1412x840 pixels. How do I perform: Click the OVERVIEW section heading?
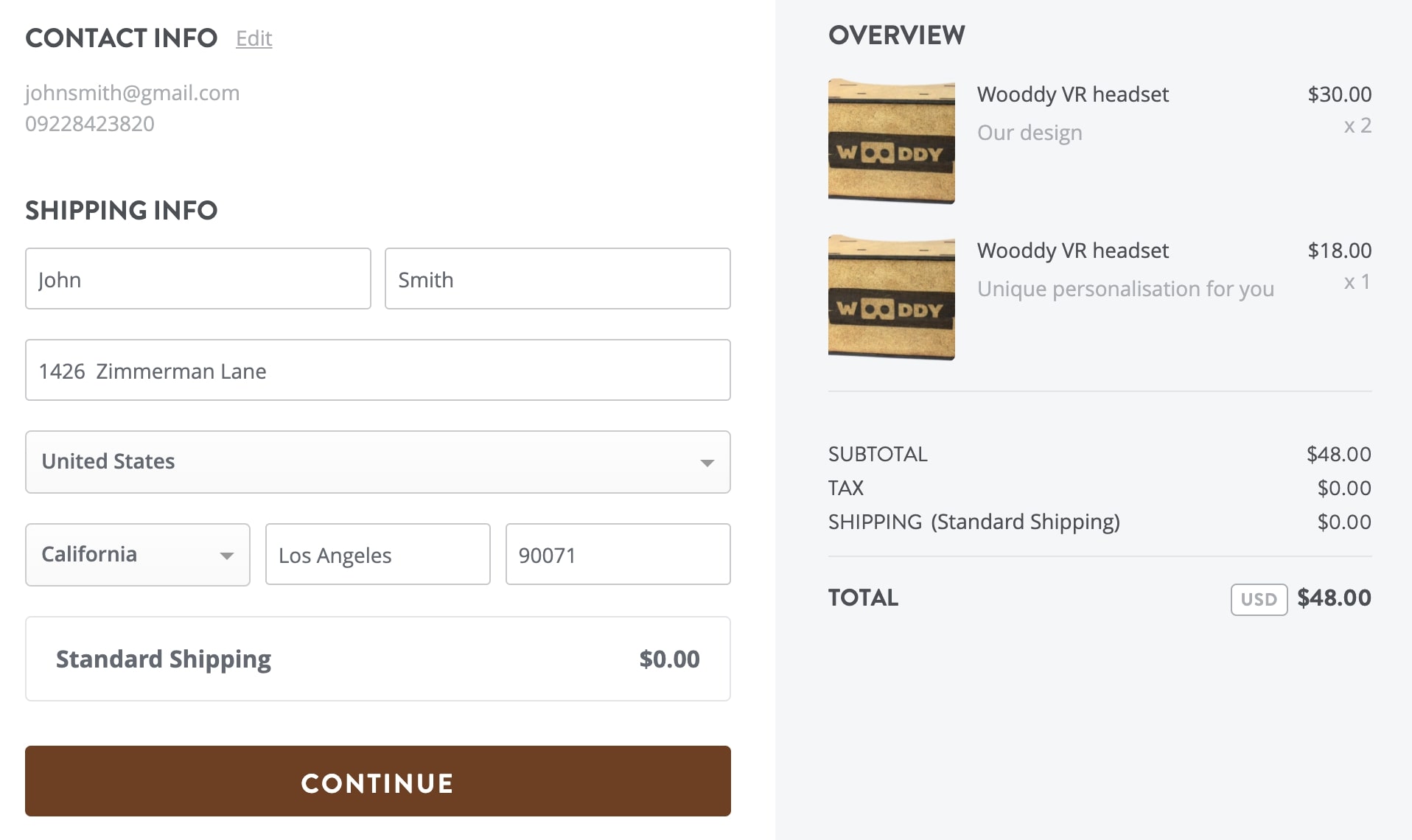point(896,35)
